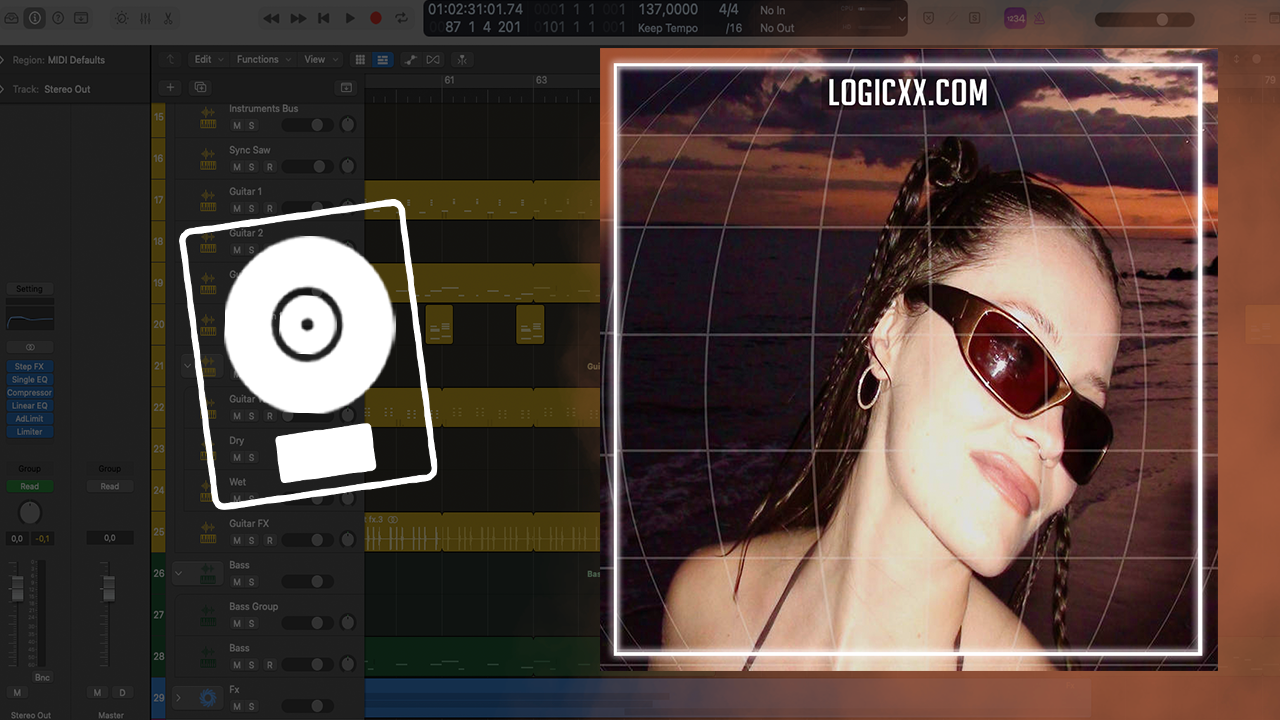Adjust the Instruments Bus volume slider
The height and width of the screenshot is (720, 1280).
(308, 125)
